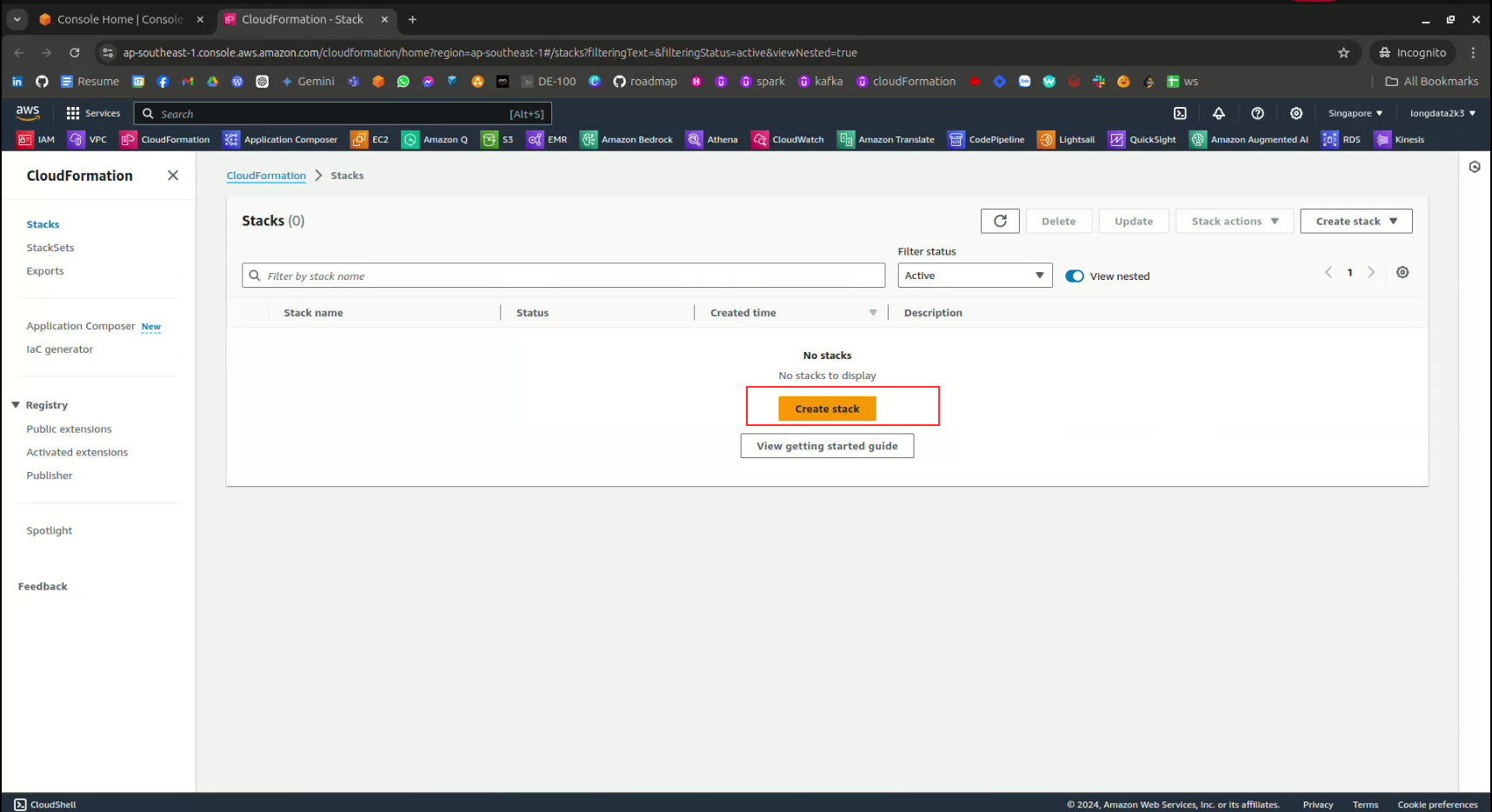Open the Services grid menu
The image size is (1492, 812).
(93, 113)
